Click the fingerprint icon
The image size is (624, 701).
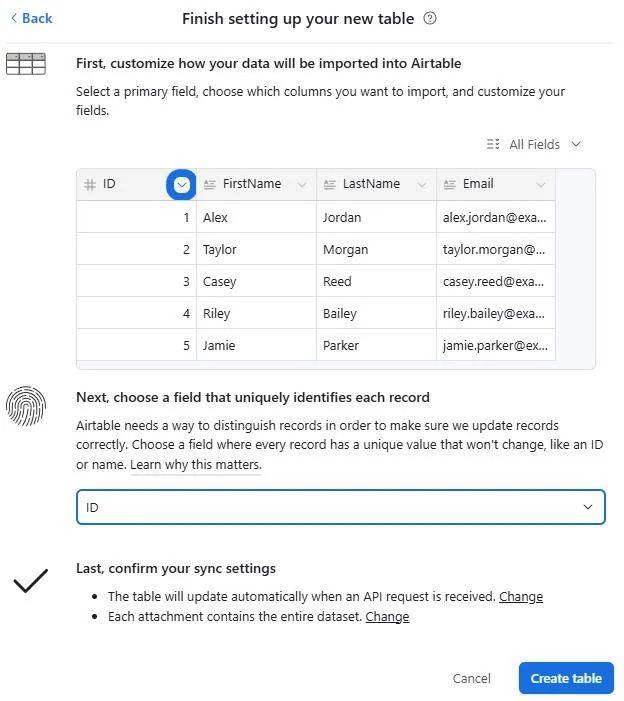26,405
